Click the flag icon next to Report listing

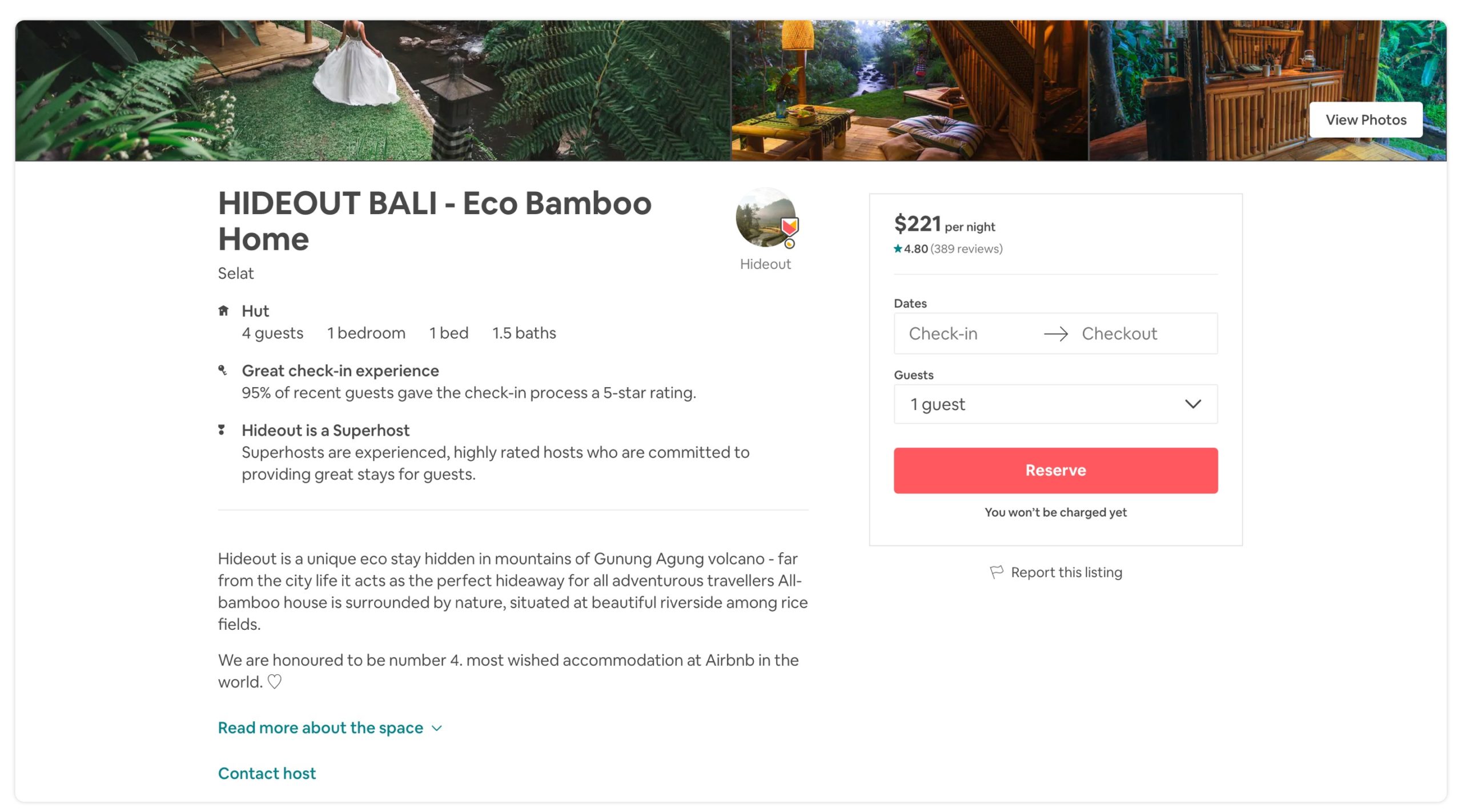(x=997, y=572)
